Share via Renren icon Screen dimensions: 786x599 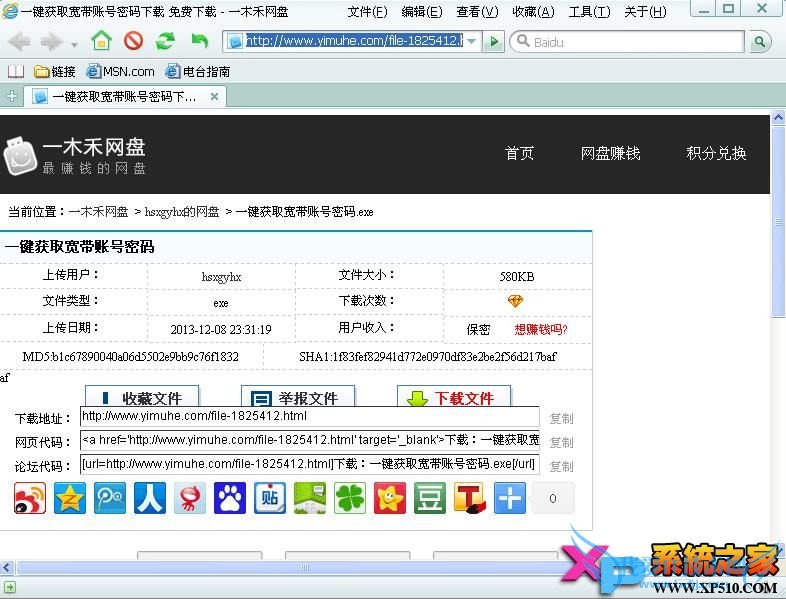(150, 497)
